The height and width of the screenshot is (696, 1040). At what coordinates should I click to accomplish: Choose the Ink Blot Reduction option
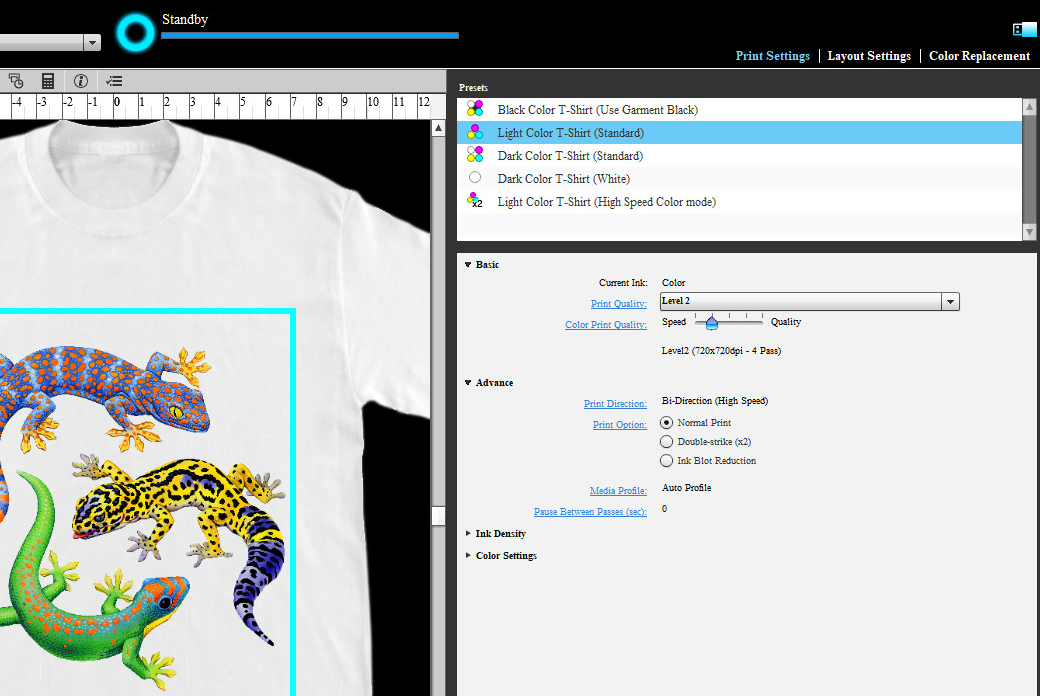click(x=667, y=461)
